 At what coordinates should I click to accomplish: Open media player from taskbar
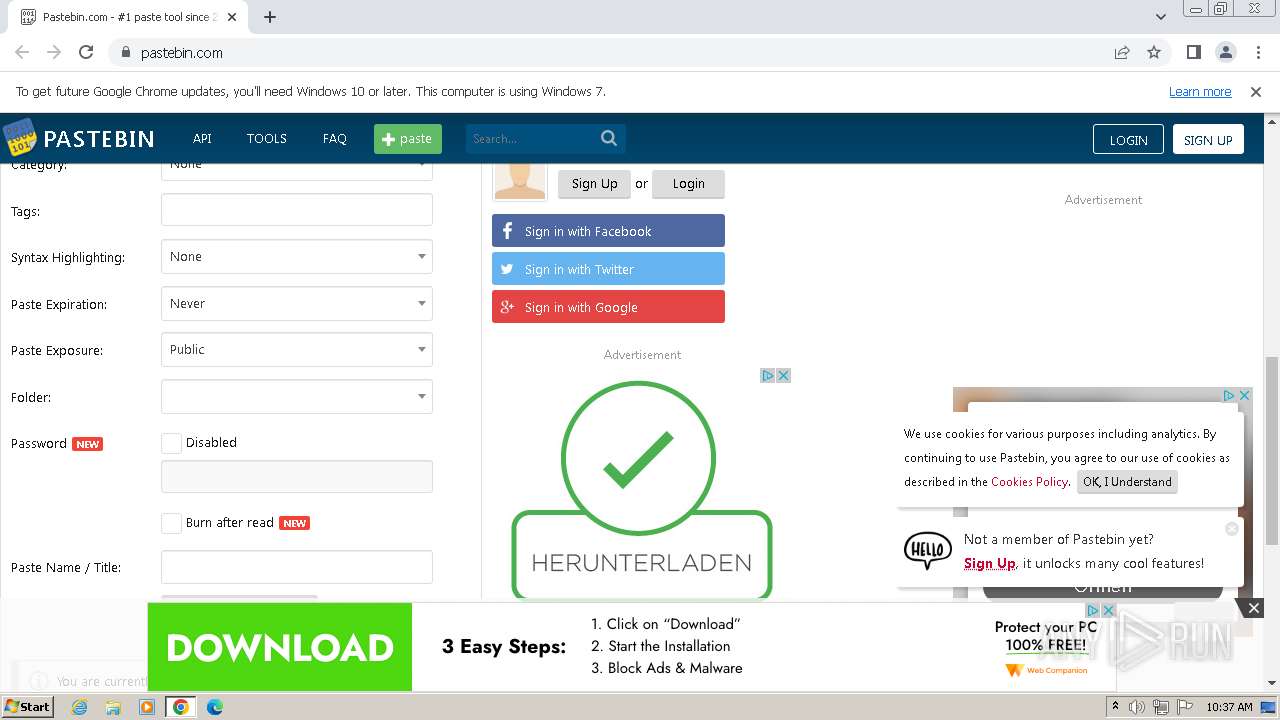click(147, 707)
